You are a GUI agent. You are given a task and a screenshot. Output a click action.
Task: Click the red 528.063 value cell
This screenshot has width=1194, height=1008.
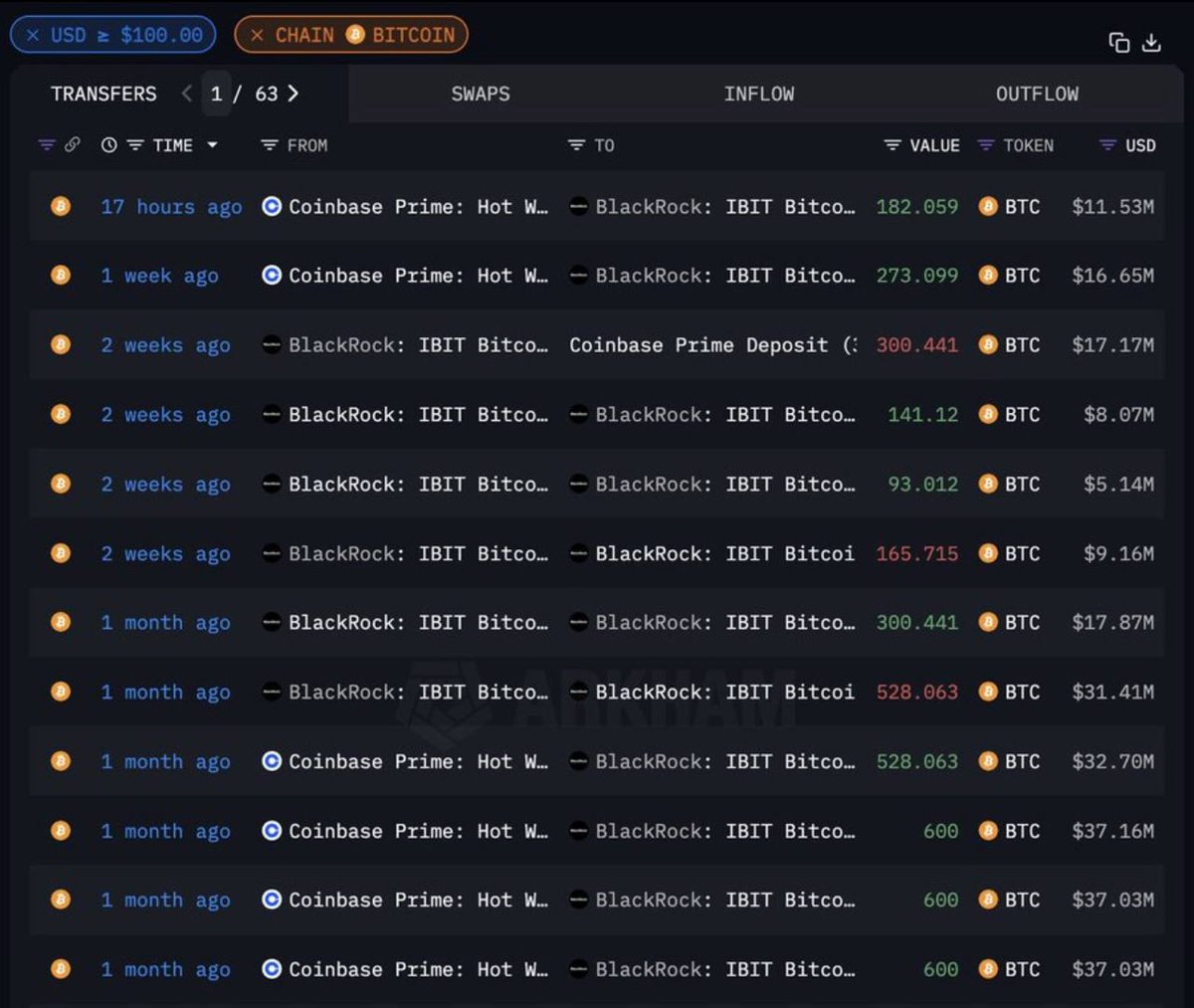[916, 692]
